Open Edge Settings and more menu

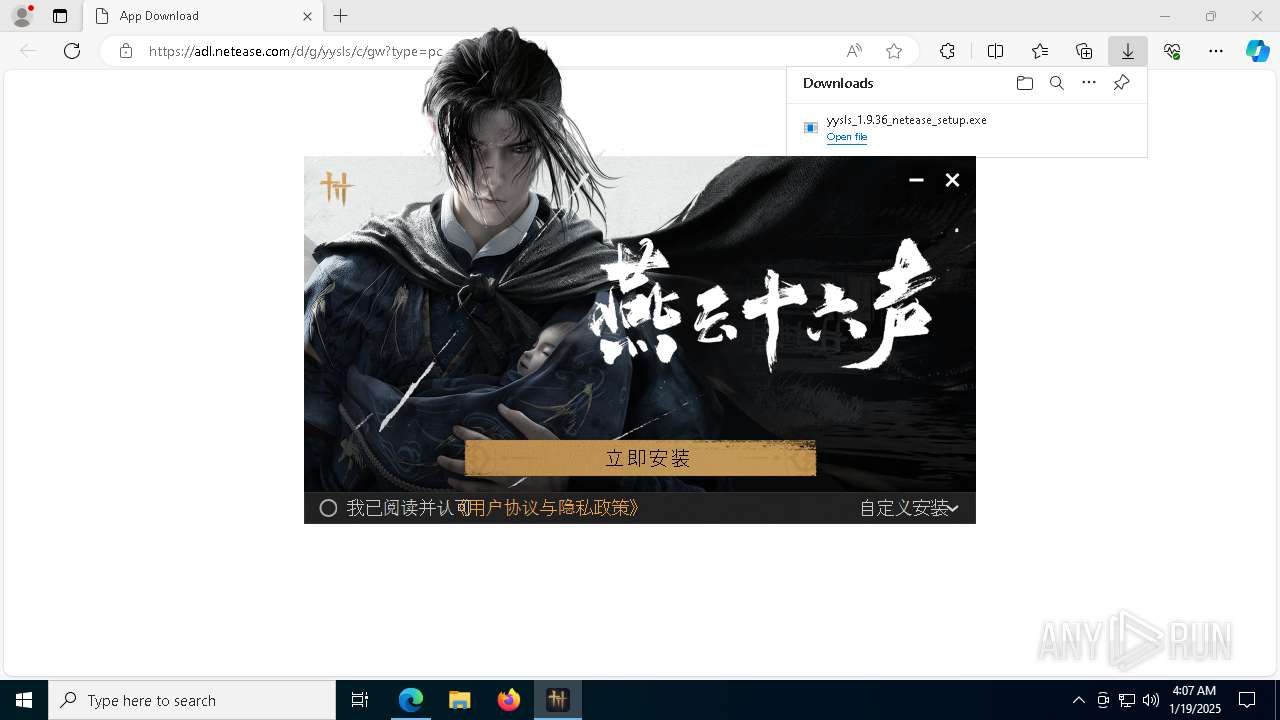(x=1216, y=51)
